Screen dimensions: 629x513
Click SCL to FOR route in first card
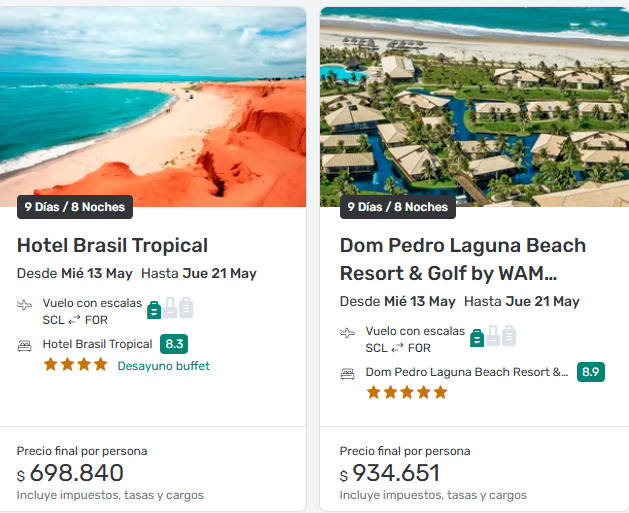[x=75, y=320]
